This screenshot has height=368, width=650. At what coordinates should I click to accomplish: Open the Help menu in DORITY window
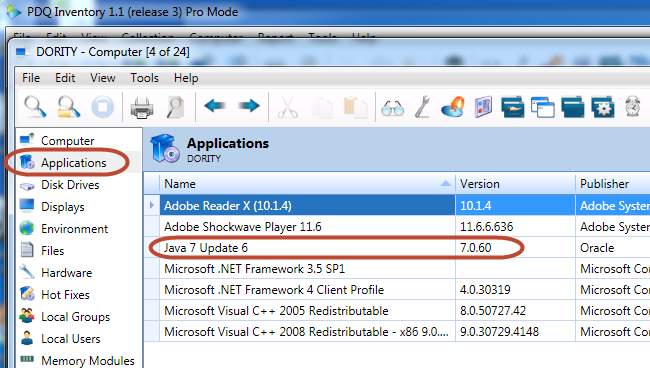point(186,78)
